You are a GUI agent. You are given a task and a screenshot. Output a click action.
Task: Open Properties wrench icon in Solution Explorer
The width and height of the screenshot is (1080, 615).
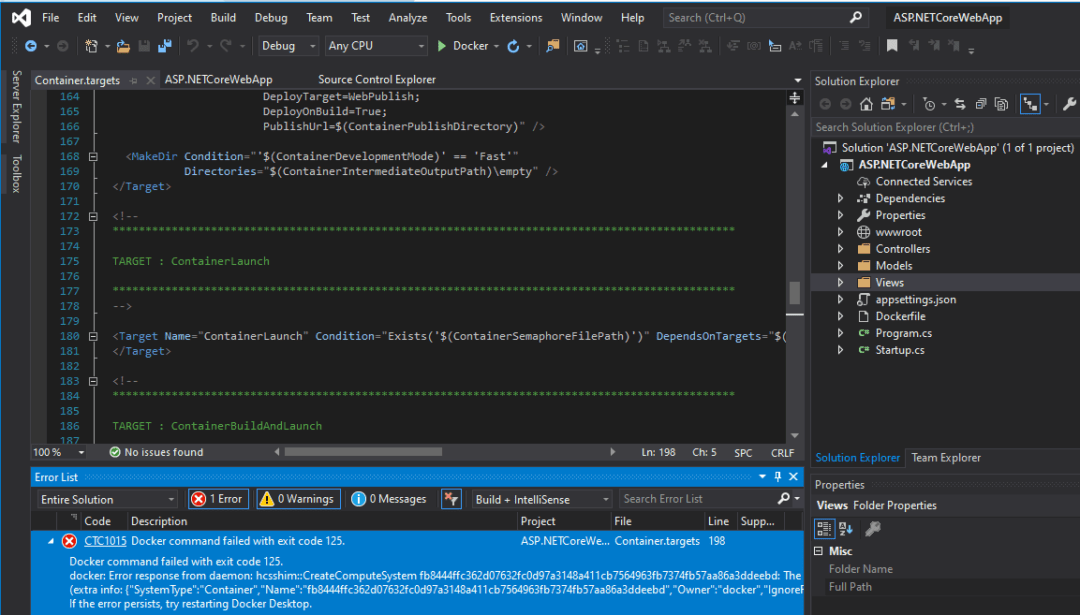[1068, 104]
